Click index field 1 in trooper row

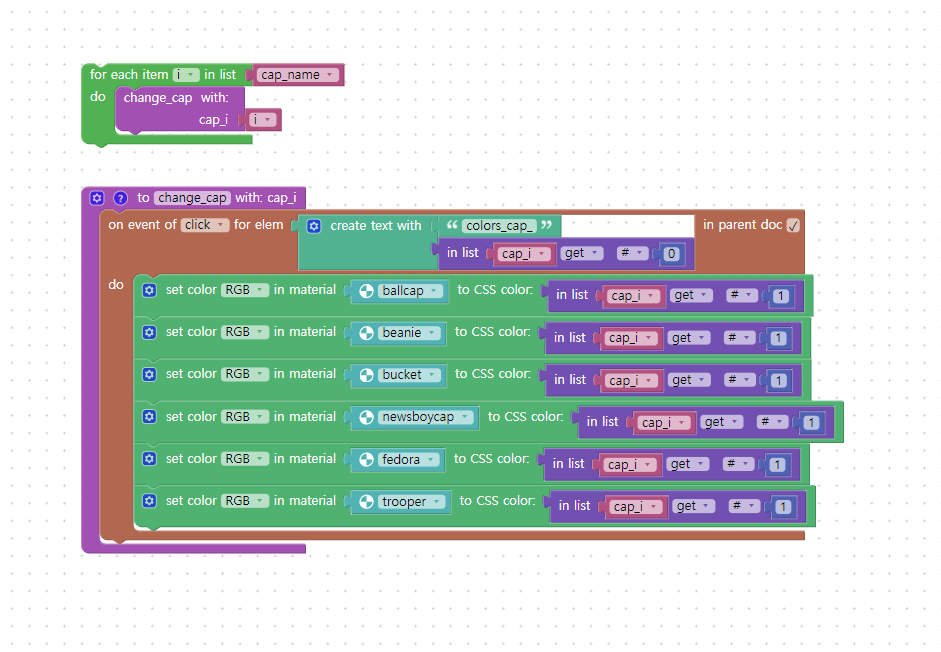[x=783, y=507]
